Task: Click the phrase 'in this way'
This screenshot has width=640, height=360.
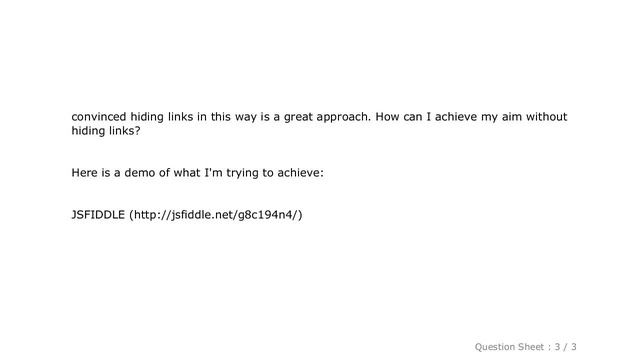Action: 227,117
